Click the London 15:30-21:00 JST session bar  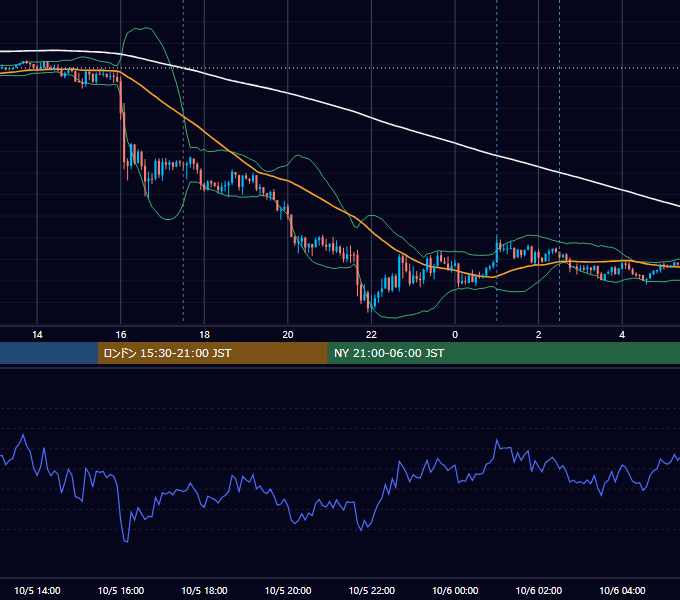(212, 353)
